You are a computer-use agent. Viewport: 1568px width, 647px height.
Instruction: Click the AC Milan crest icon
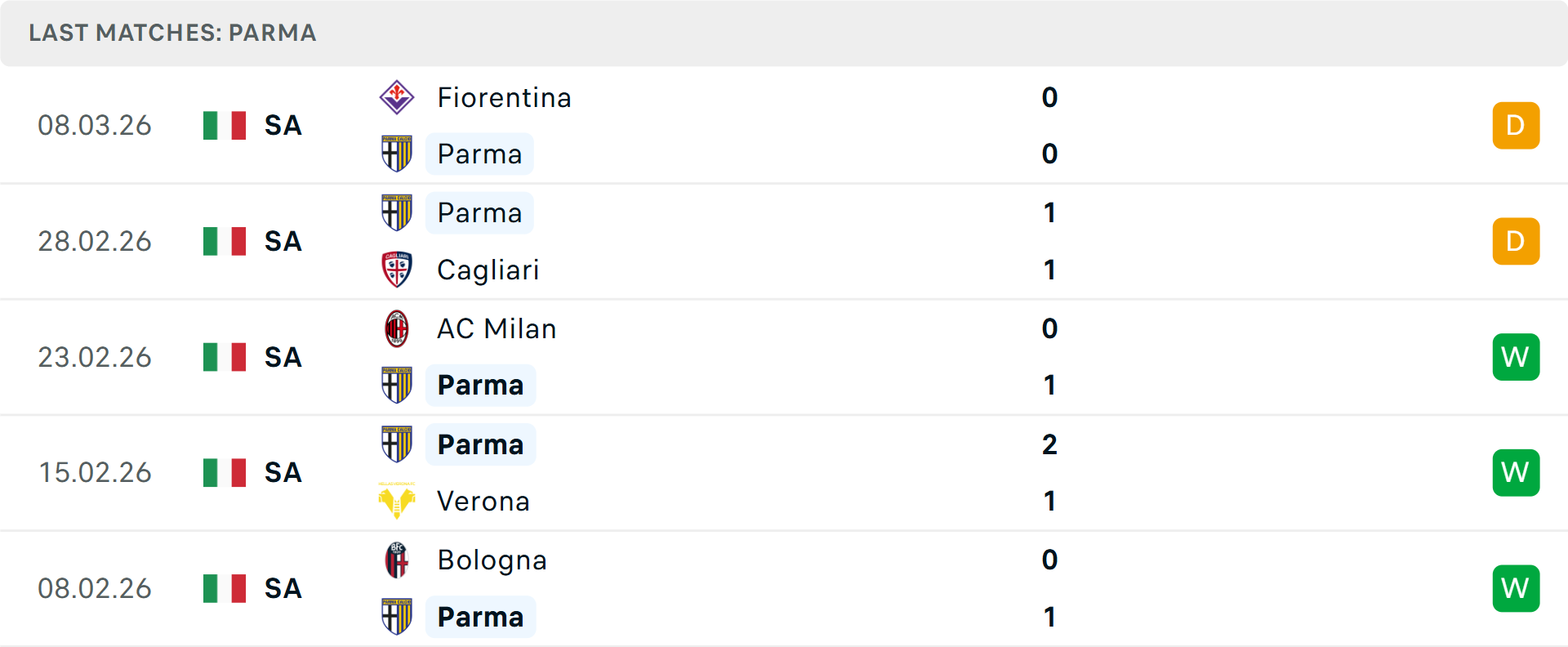pyautogui.click(x=397, y=328)
